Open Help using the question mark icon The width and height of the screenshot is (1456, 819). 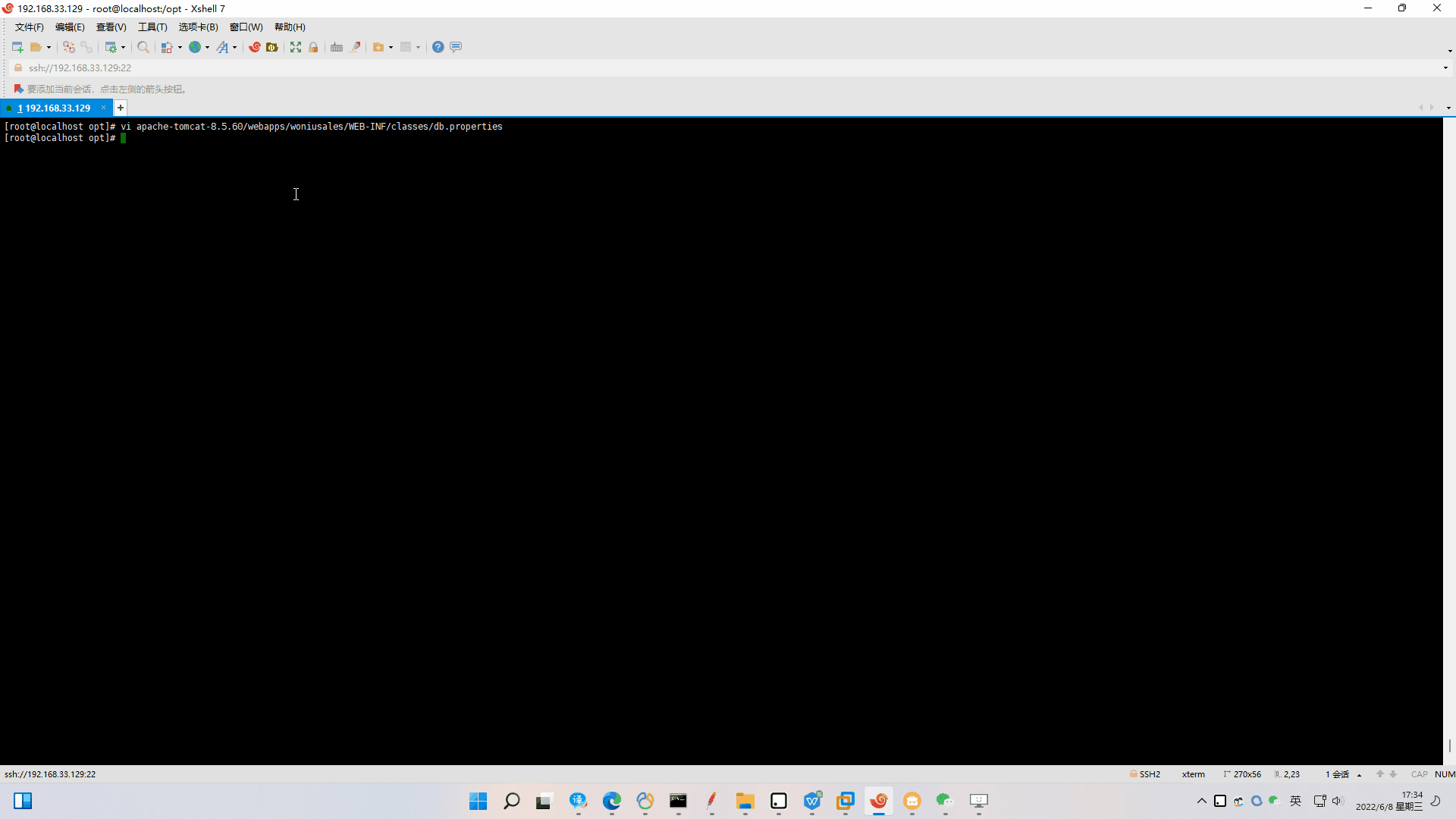point(438,47)
